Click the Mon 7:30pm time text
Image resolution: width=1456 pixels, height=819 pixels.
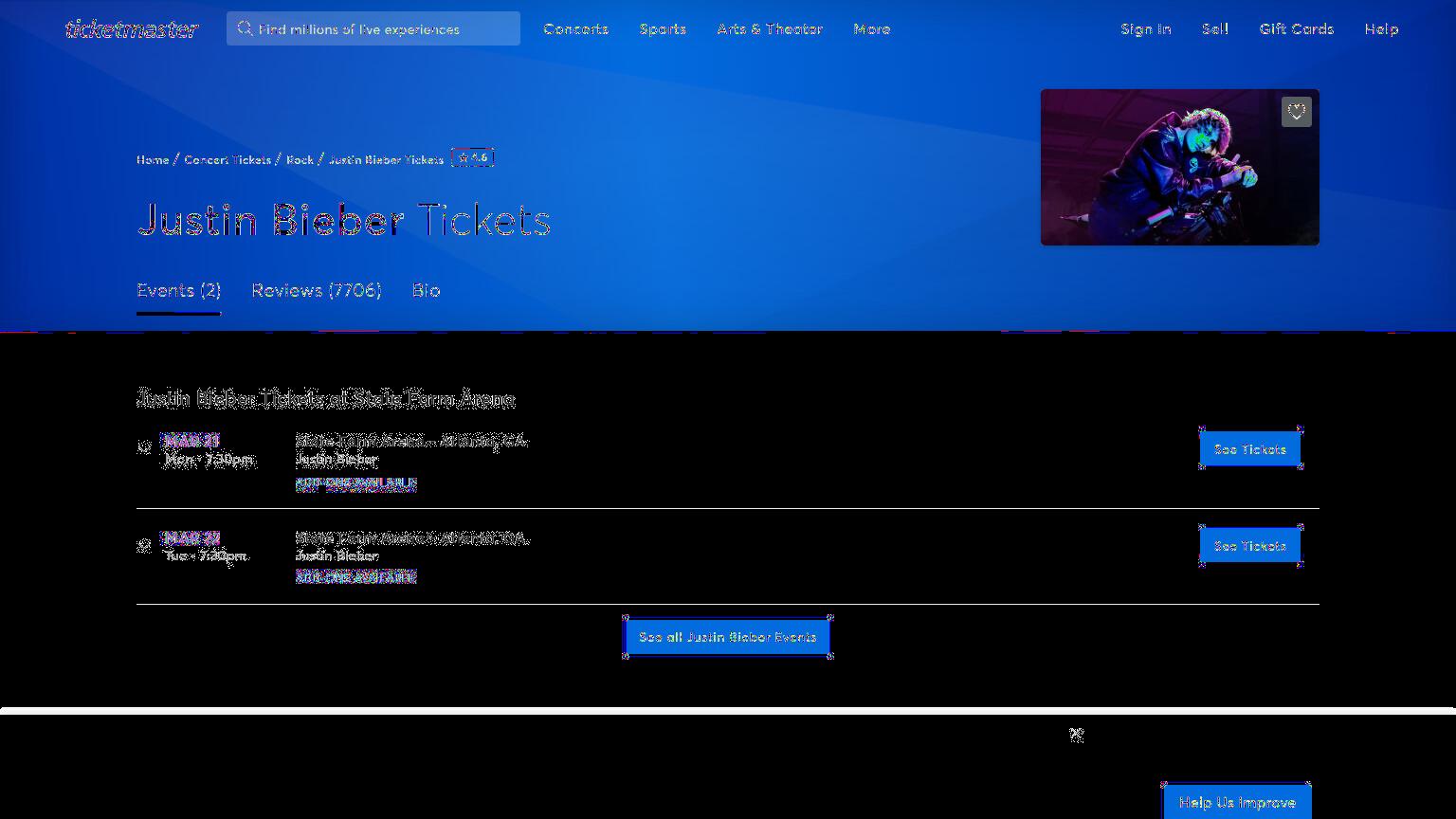pyautogui.click(x=209, y=460)
